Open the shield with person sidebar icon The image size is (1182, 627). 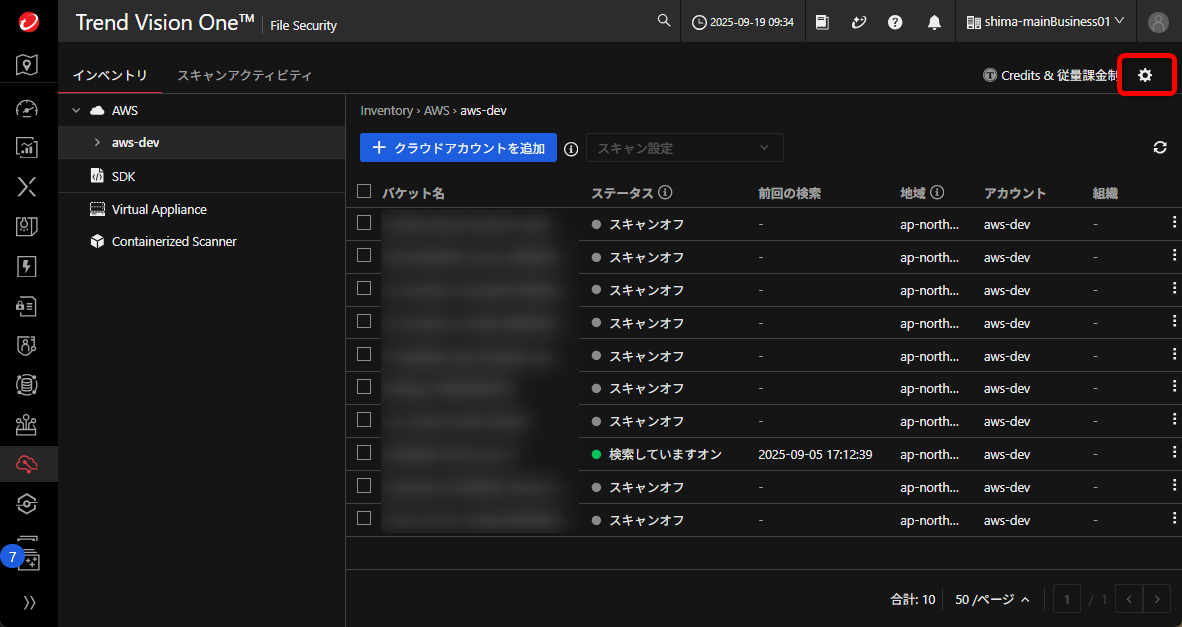click(26, 346)
